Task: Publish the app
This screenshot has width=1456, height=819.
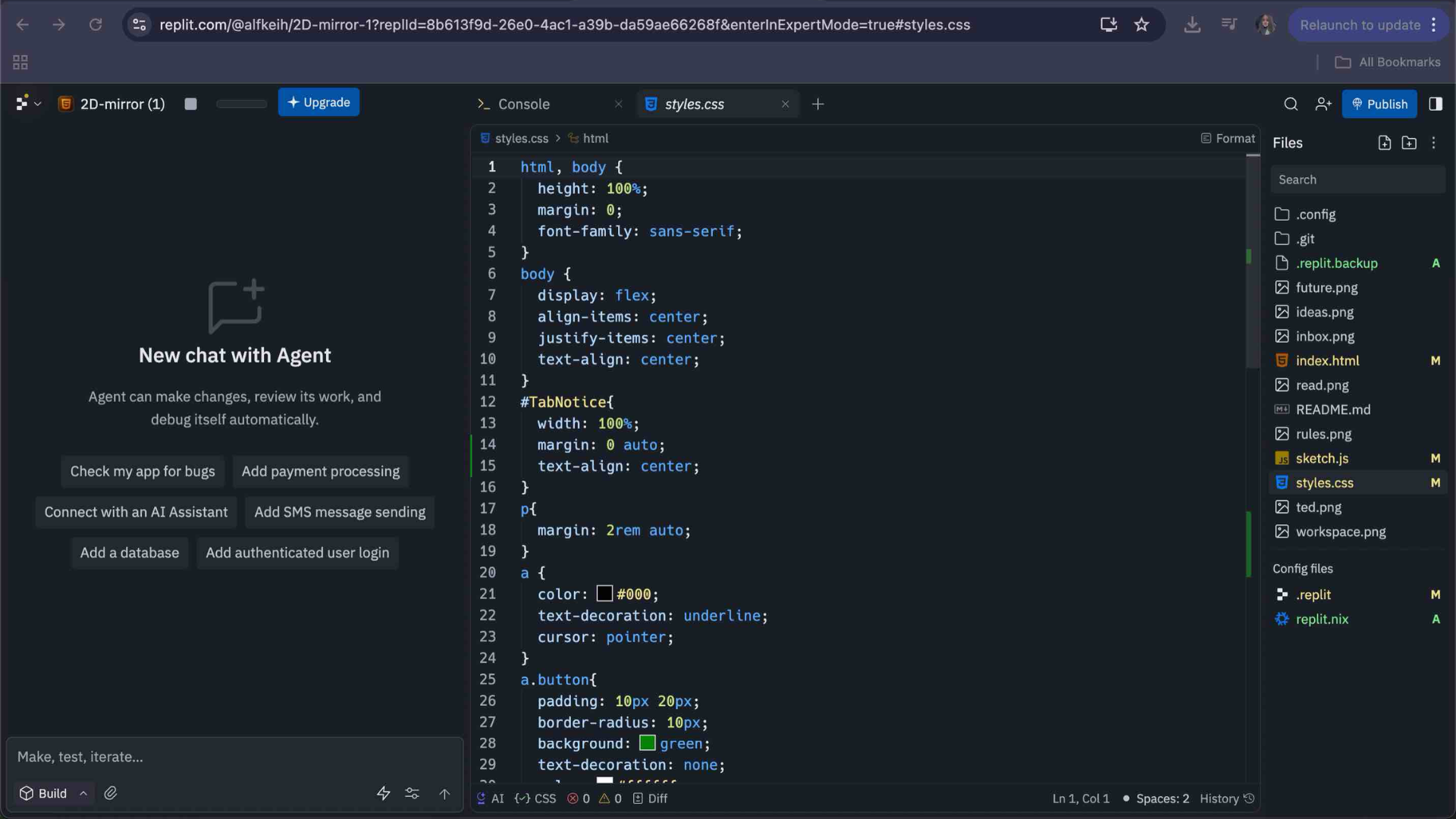Action: tap(1379, 104)
